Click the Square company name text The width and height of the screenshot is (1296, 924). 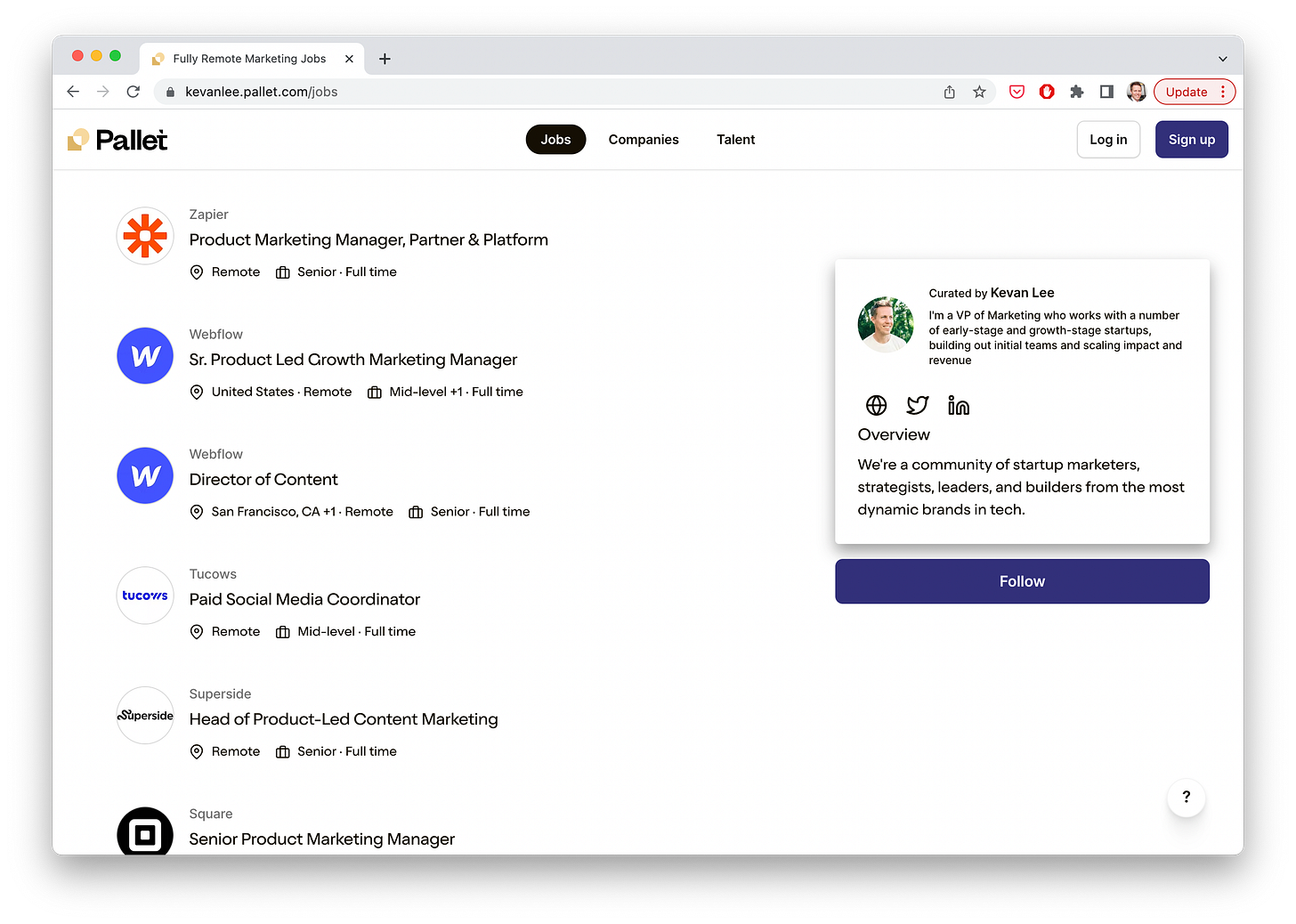coord(211,814)
